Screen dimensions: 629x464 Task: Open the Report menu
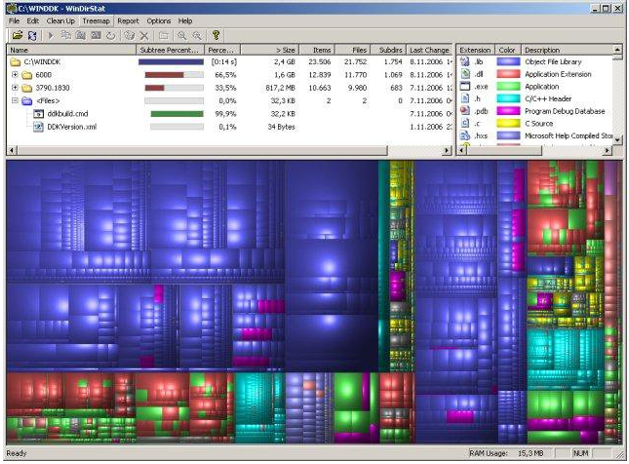pyautogui.click(x=128, y=20)
